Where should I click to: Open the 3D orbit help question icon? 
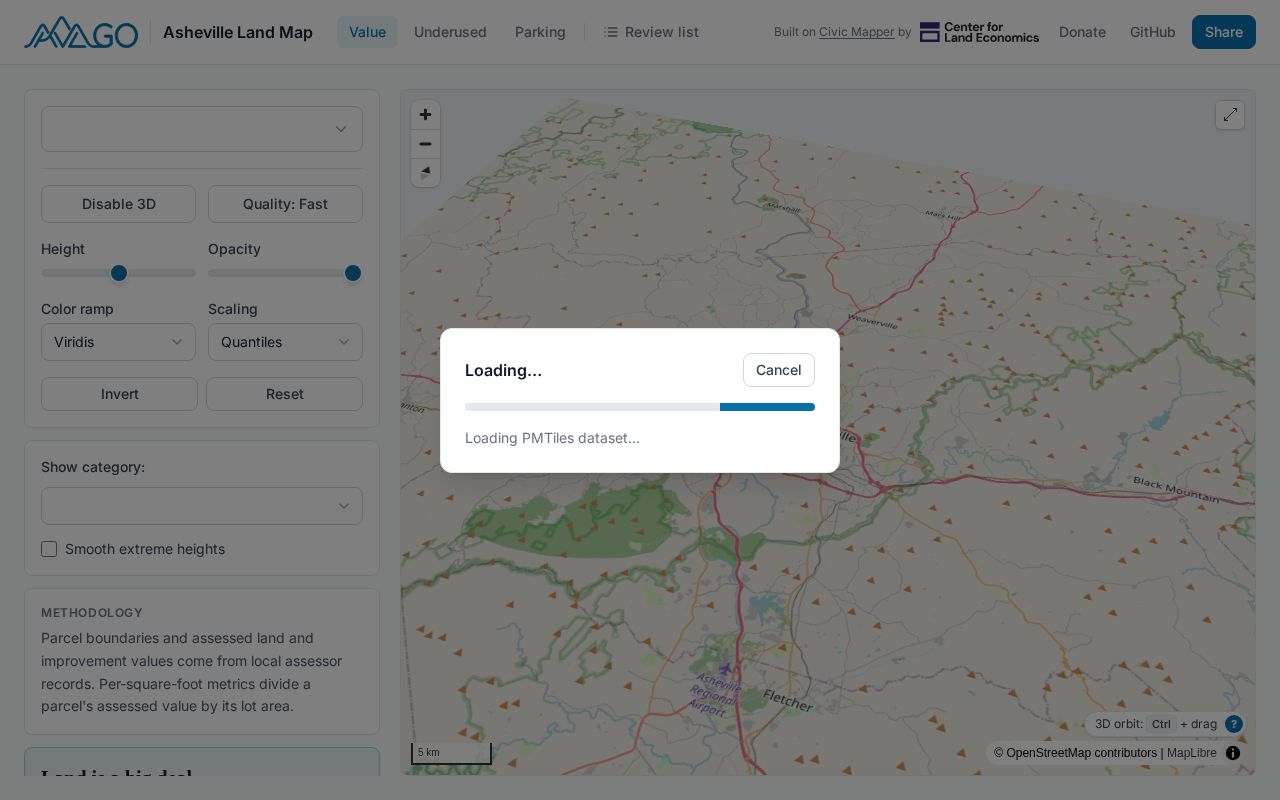click(1234, 724)
